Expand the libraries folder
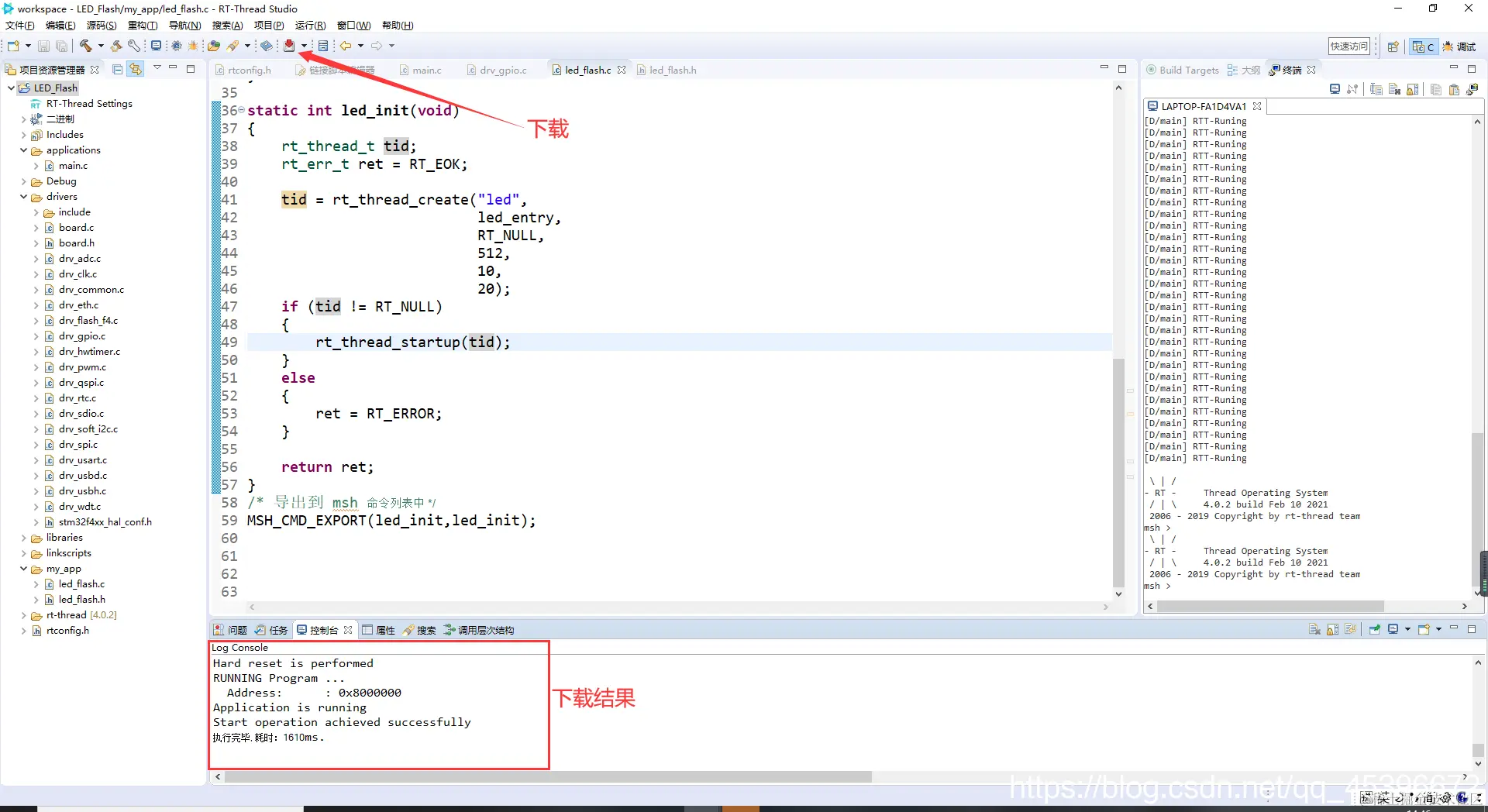Viewport: 1488px width, 812px height. tap(23, 537)
